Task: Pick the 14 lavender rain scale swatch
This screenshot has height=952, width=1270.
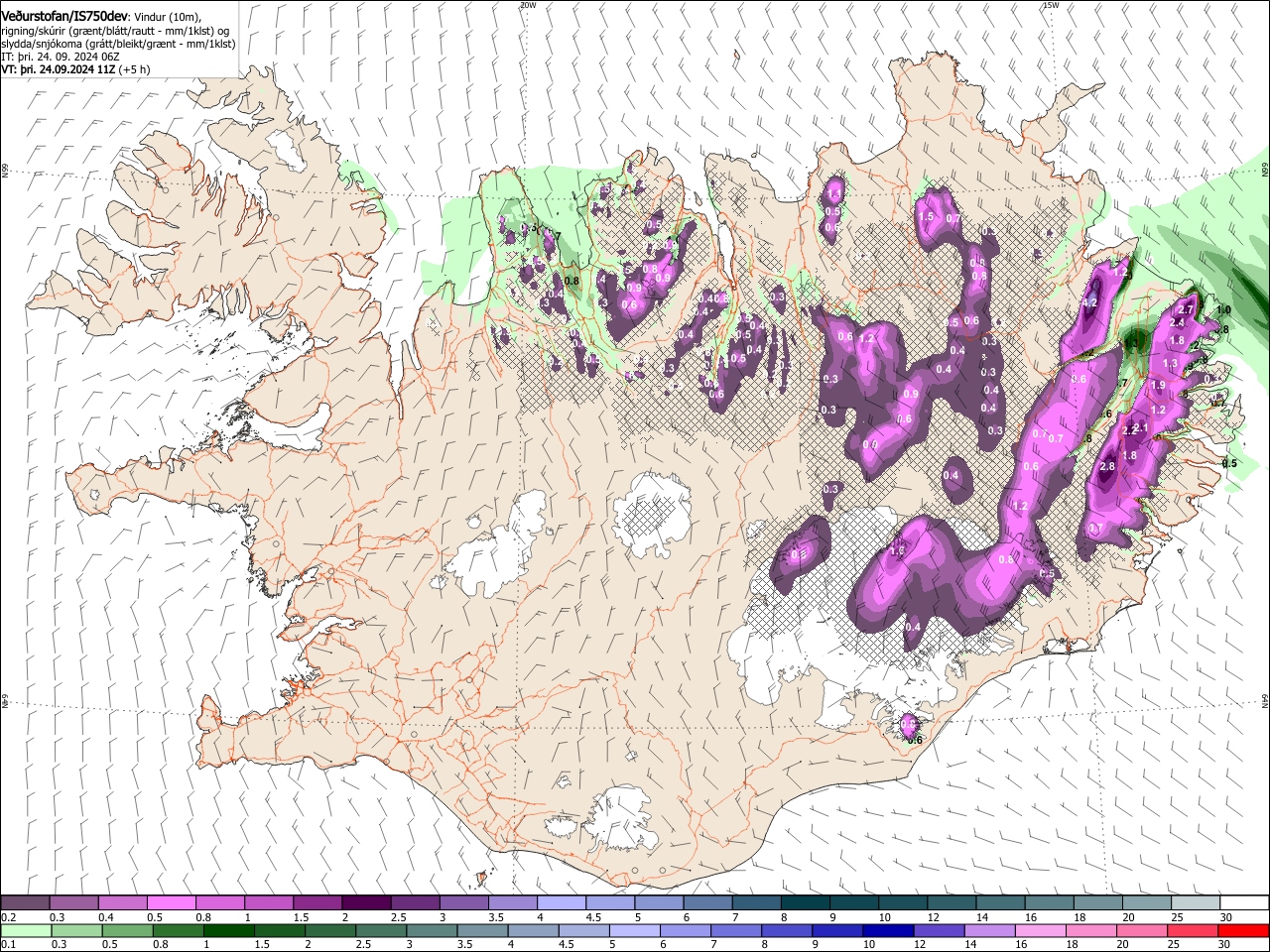Action: click(x=988, y=930)
